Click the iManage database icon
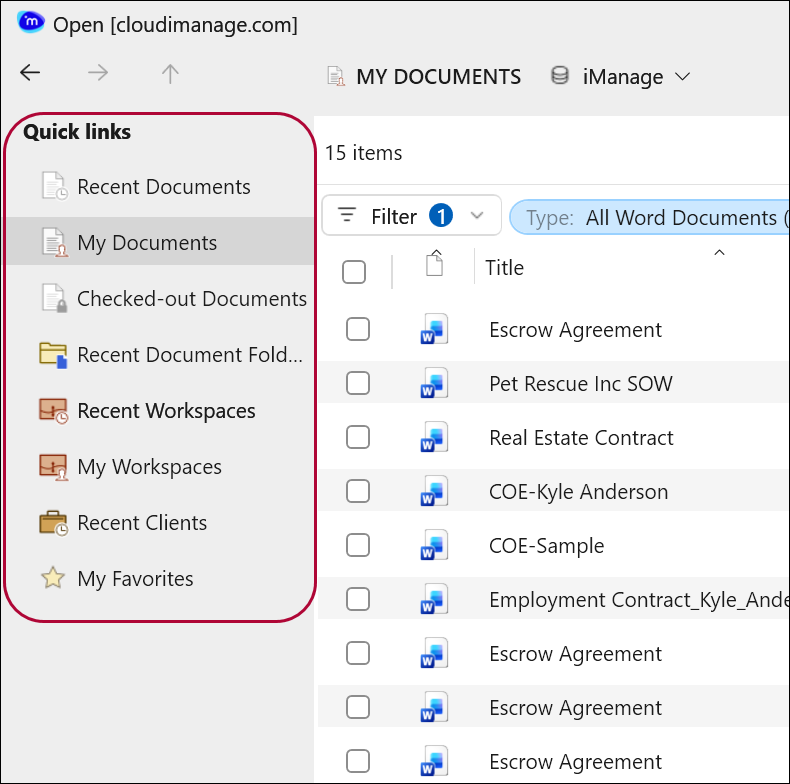 tap(560, 76)
